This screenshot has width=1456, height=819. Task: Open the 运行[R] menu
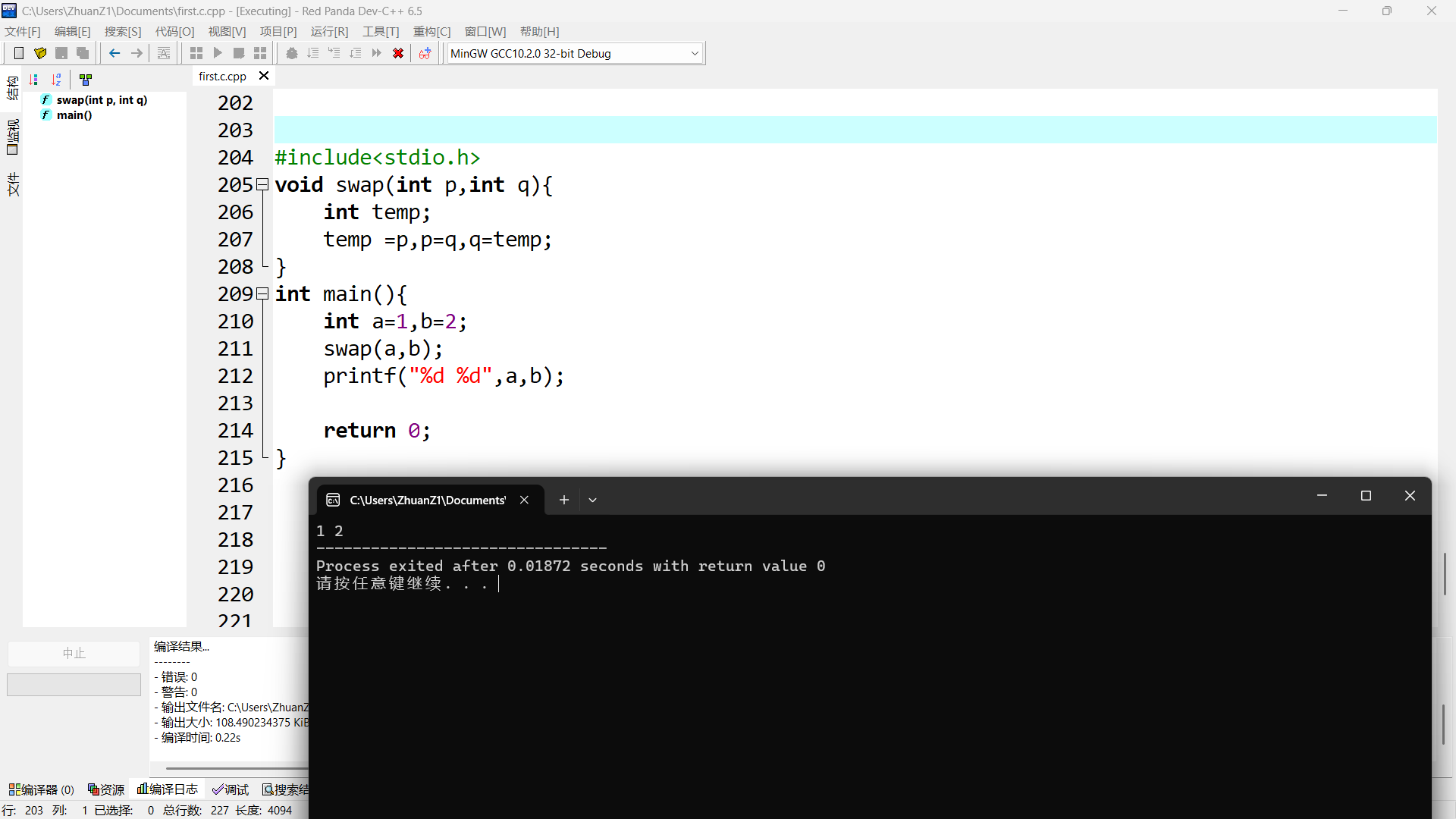click(329, 31)
